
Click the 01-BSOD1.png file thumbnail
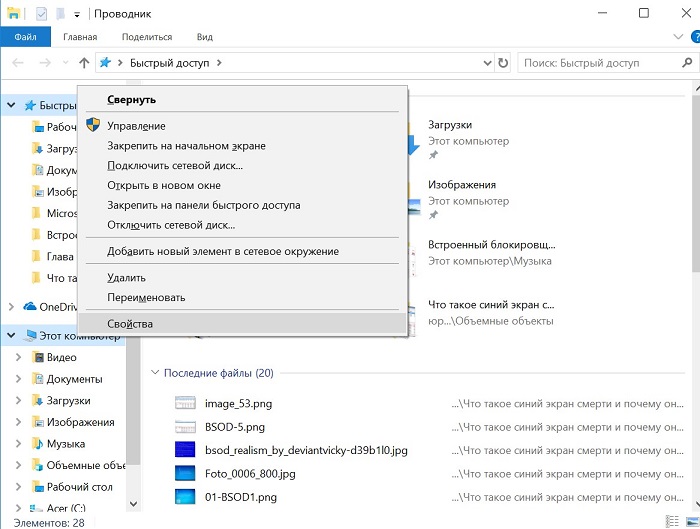(x=185, y=496)
